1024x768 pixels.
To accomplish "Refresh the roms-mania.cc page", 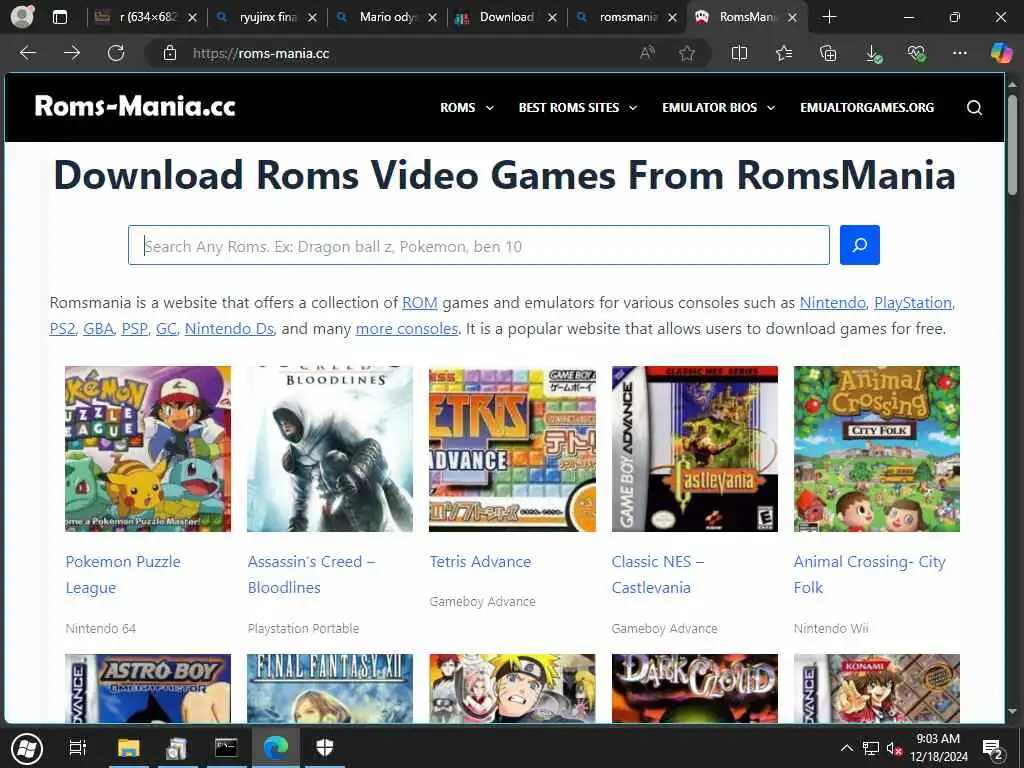I will (x=116, y=53).
